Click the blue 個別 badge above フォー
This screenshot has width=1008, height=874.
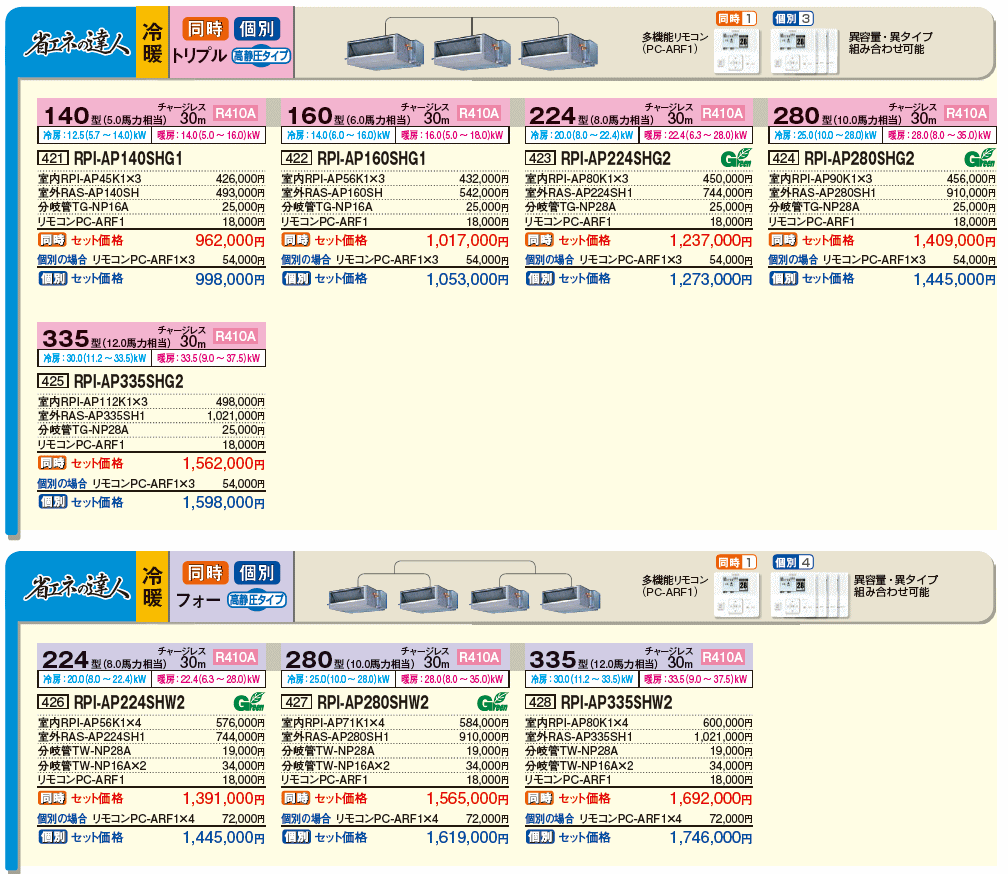pos(257,573)
